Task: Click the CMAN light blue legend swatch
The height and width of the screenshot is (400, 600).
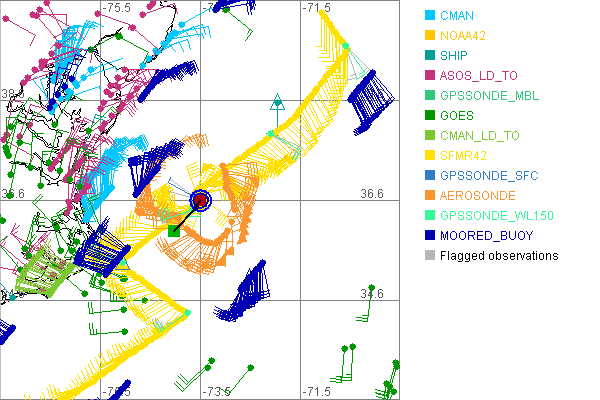Action: tap(430, 16)
